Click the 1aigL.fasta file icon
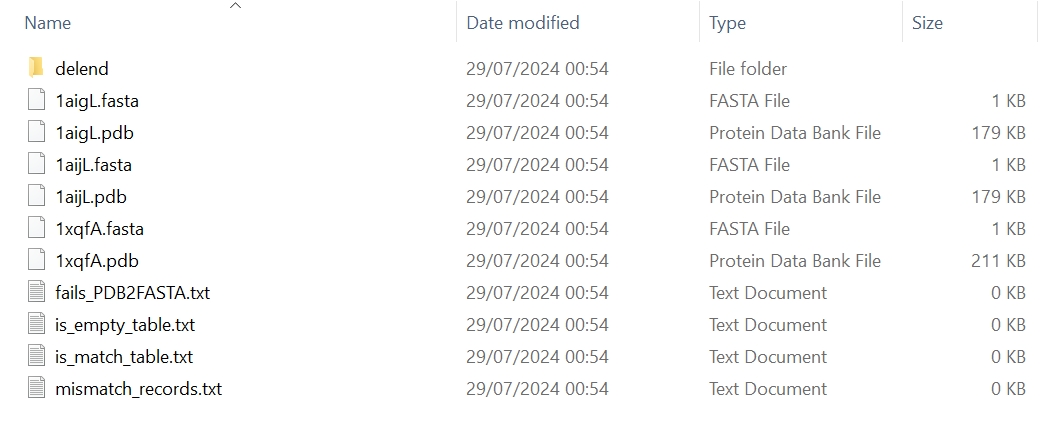The height and width of the screenshot is (421, 1047). pyautogui.click(x=36, y=100)
